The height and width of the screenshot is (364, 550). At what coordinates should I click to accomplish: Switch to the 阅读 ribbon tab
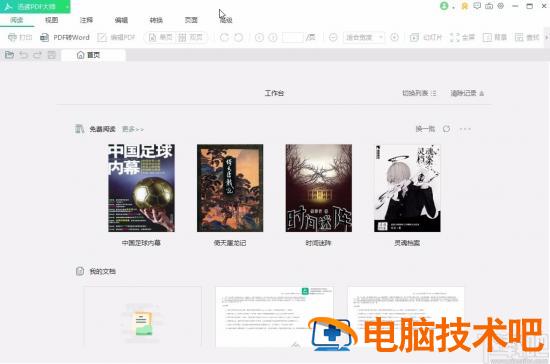tap(17, 20)
